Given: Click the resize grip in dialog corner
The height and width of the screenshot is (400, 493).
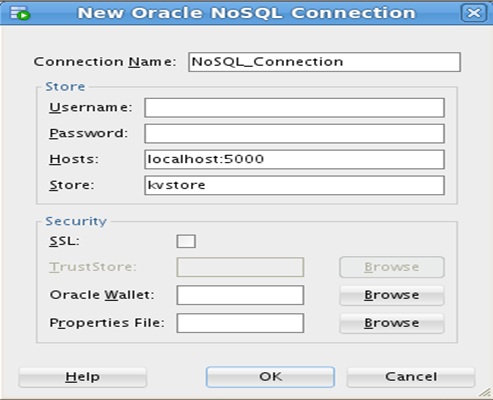Looking at the screenshot, I should tap(484, 392).
